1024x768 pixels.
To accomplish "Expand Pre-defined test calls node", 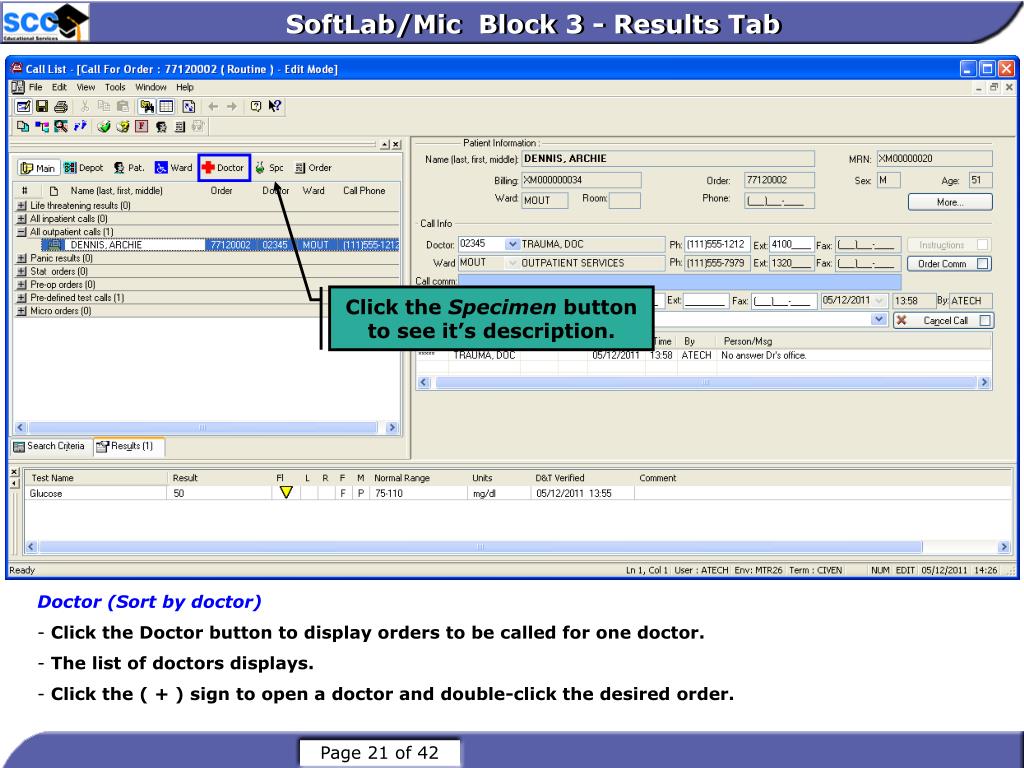I will [22, 298].
